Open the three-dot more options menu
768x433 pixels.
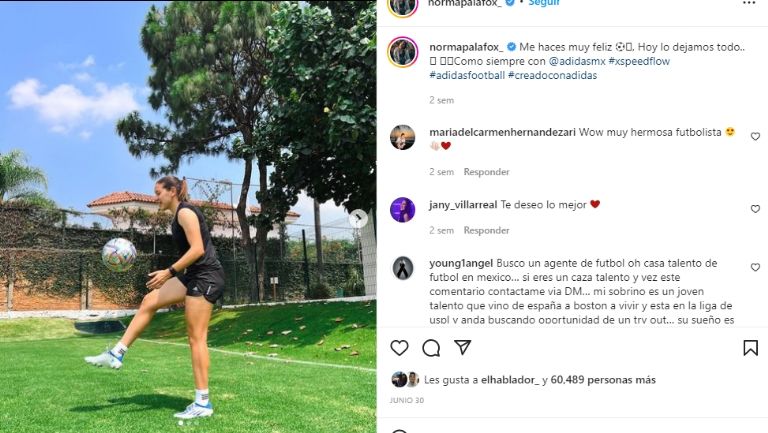[749, 3]
